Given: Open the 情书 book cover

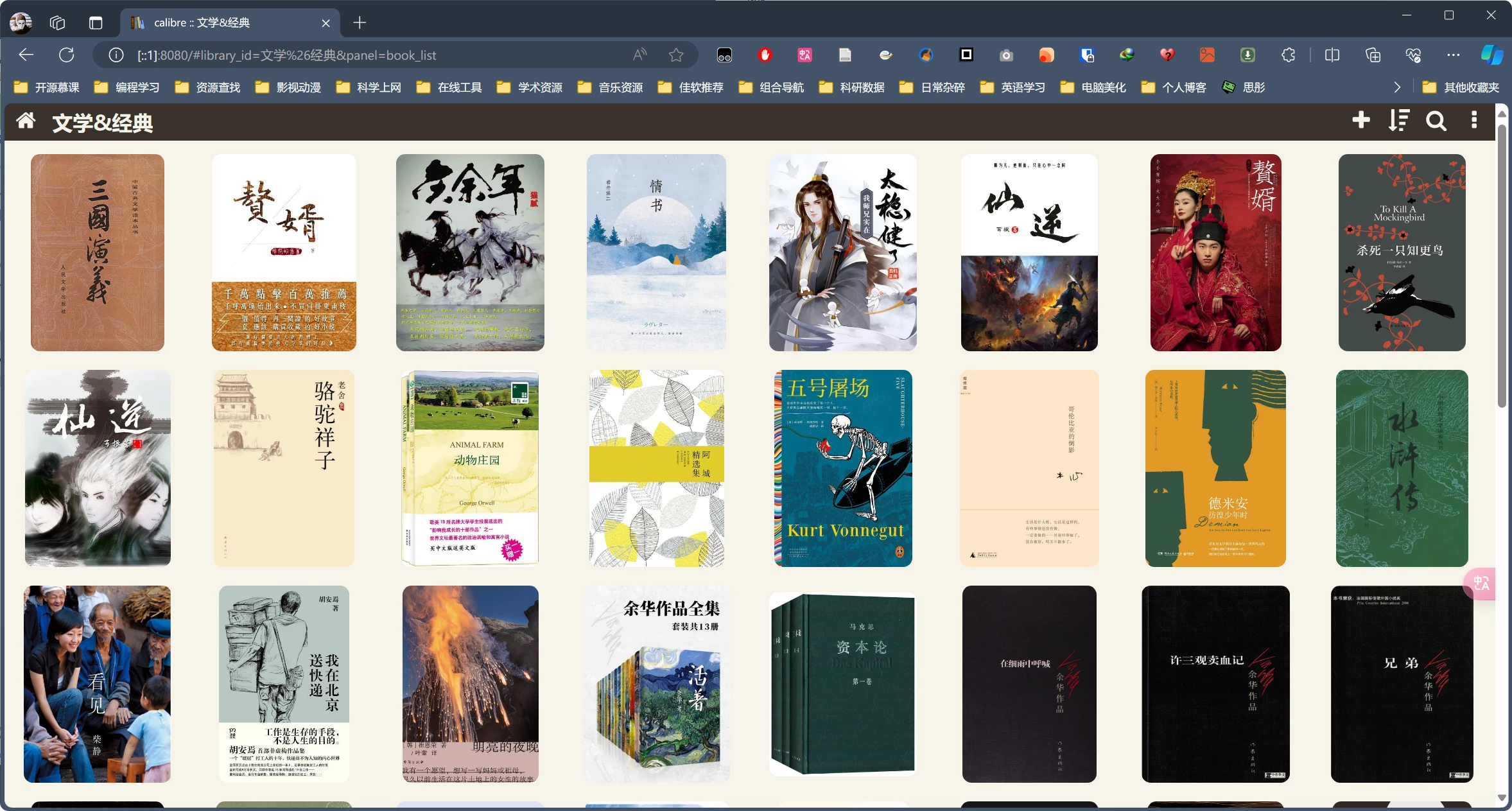Looking at the screenshot, I should tap(656, 252).
